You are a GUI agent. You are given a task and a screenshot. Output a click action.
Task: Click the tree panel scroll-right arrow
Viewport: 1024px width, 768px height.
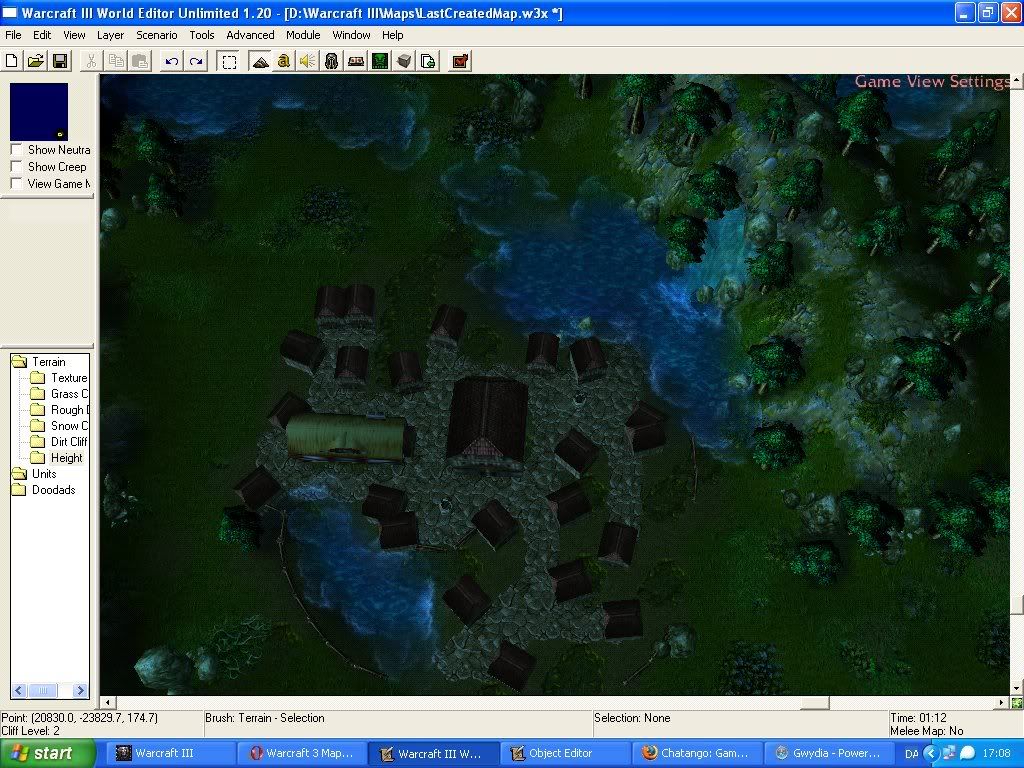pos(80,690)
